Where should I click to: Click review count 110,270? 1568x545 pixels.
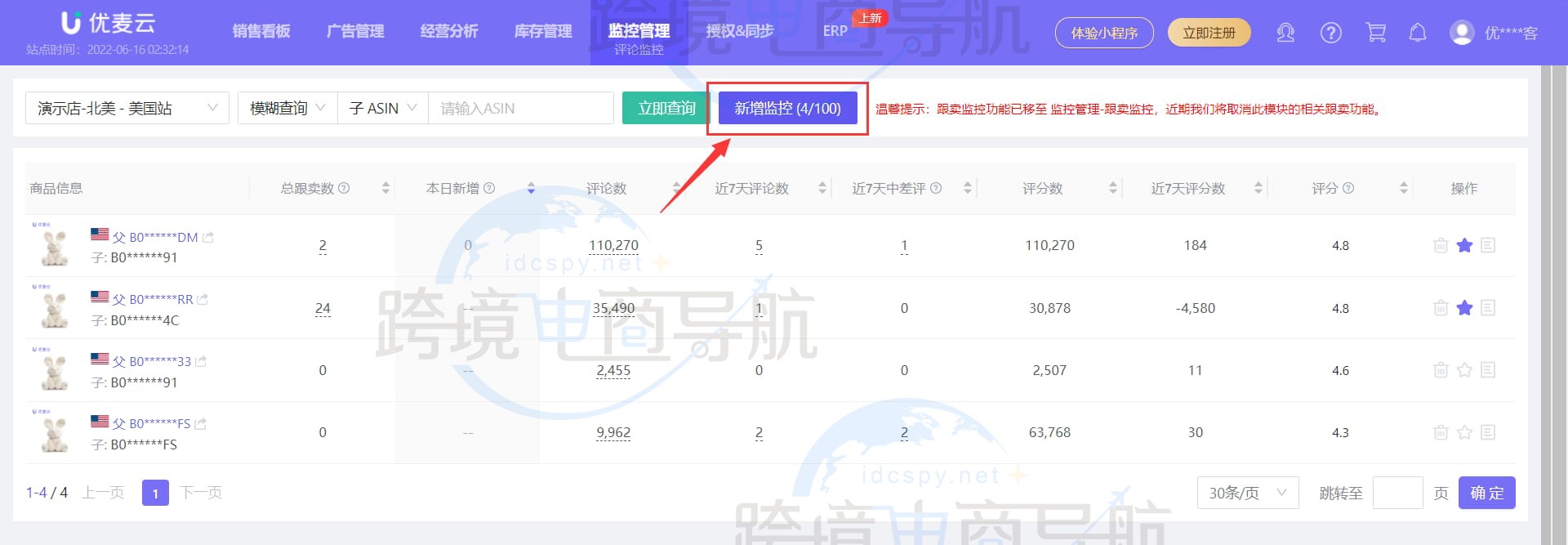[613, 245]
